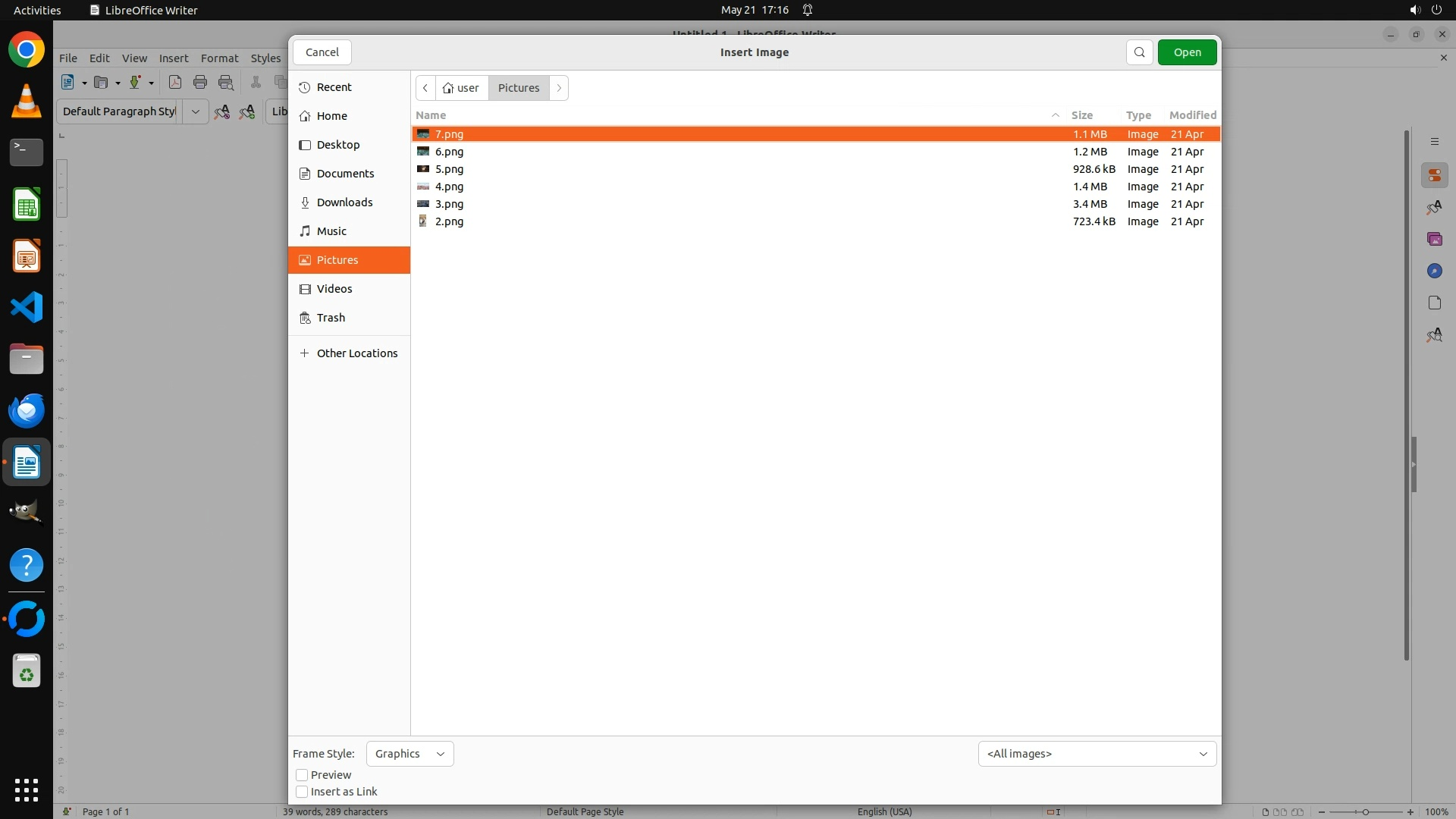This screenshot has width=1456, height=819.
Task: Click Export as PDF toolbar icon
Action: pyautogui.click(x=175, y=82)
